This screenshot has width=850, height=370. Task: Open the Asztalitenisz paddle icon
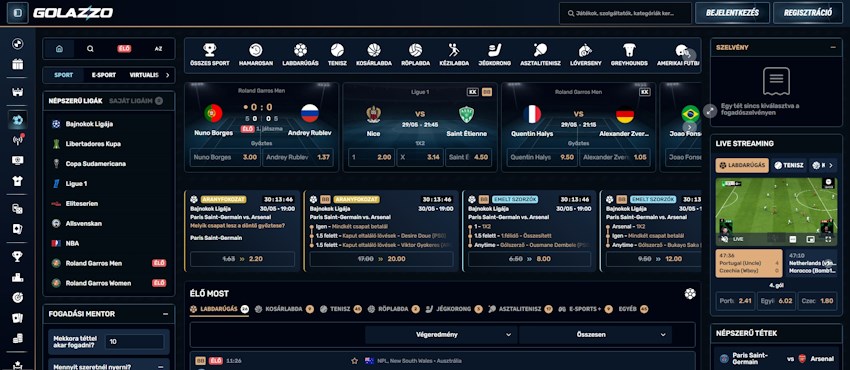tap(540, 50)
